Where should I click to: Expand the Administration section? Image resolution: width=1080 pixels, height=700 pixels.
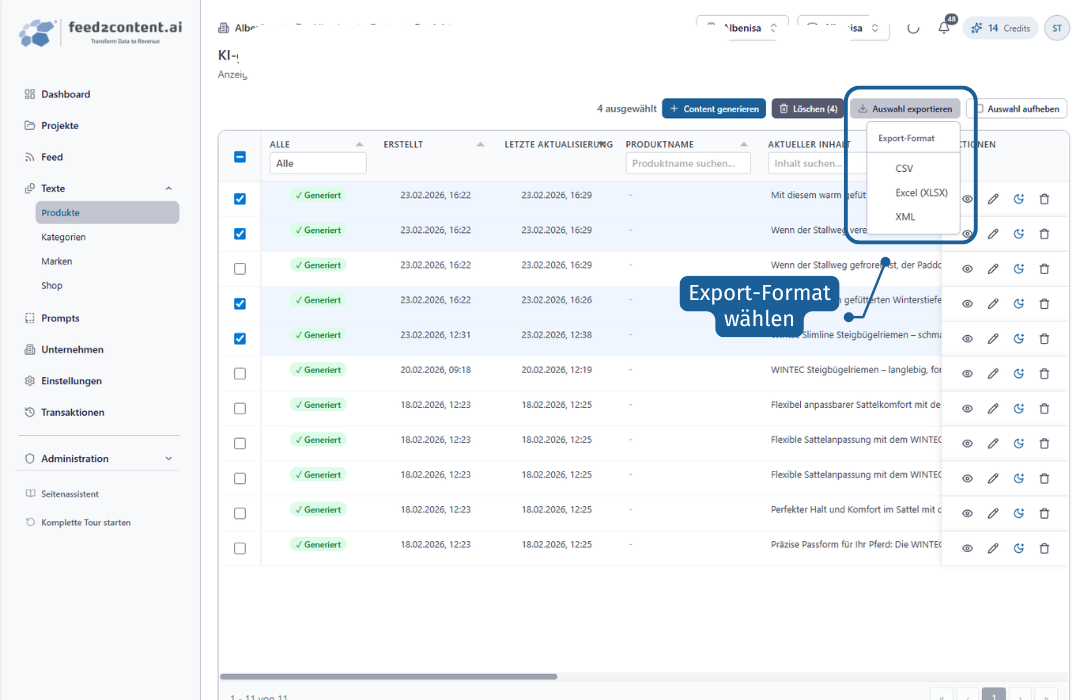(169, 459)
